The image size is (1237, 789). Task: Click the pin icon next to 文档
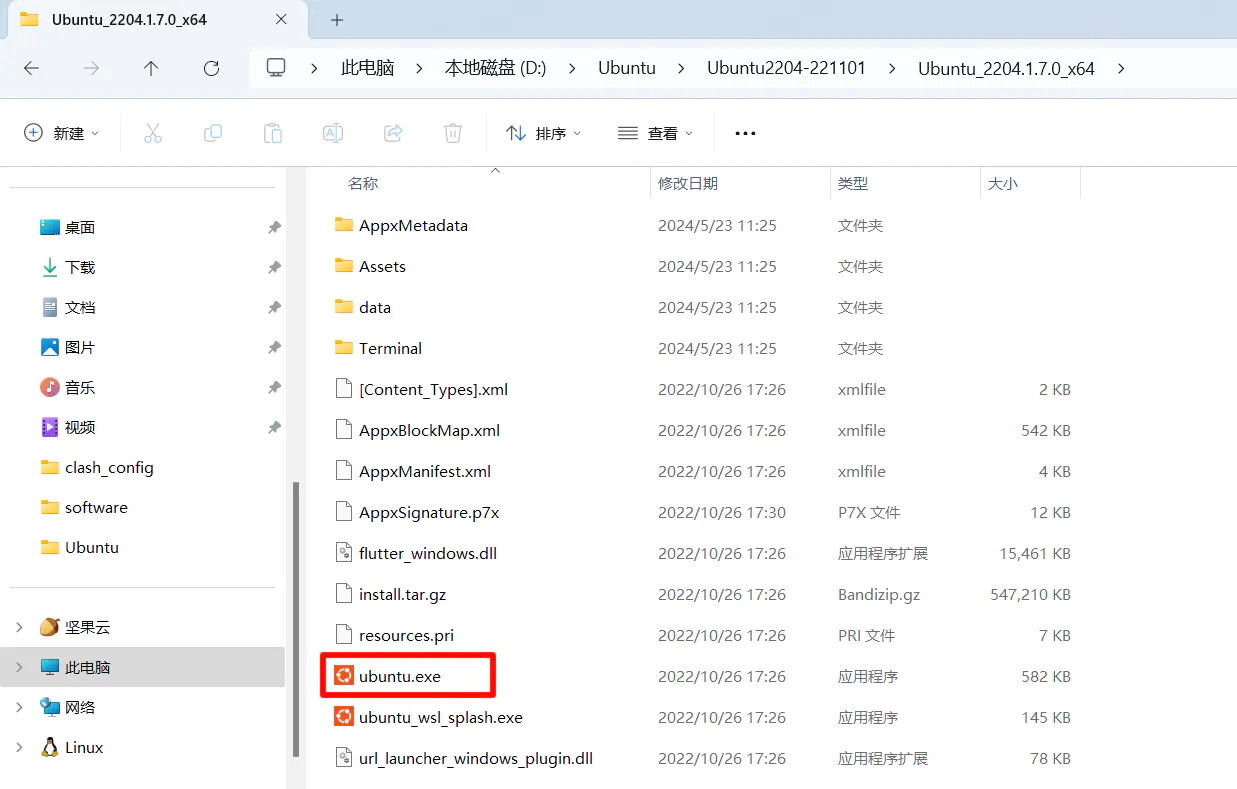click(274, 308)
